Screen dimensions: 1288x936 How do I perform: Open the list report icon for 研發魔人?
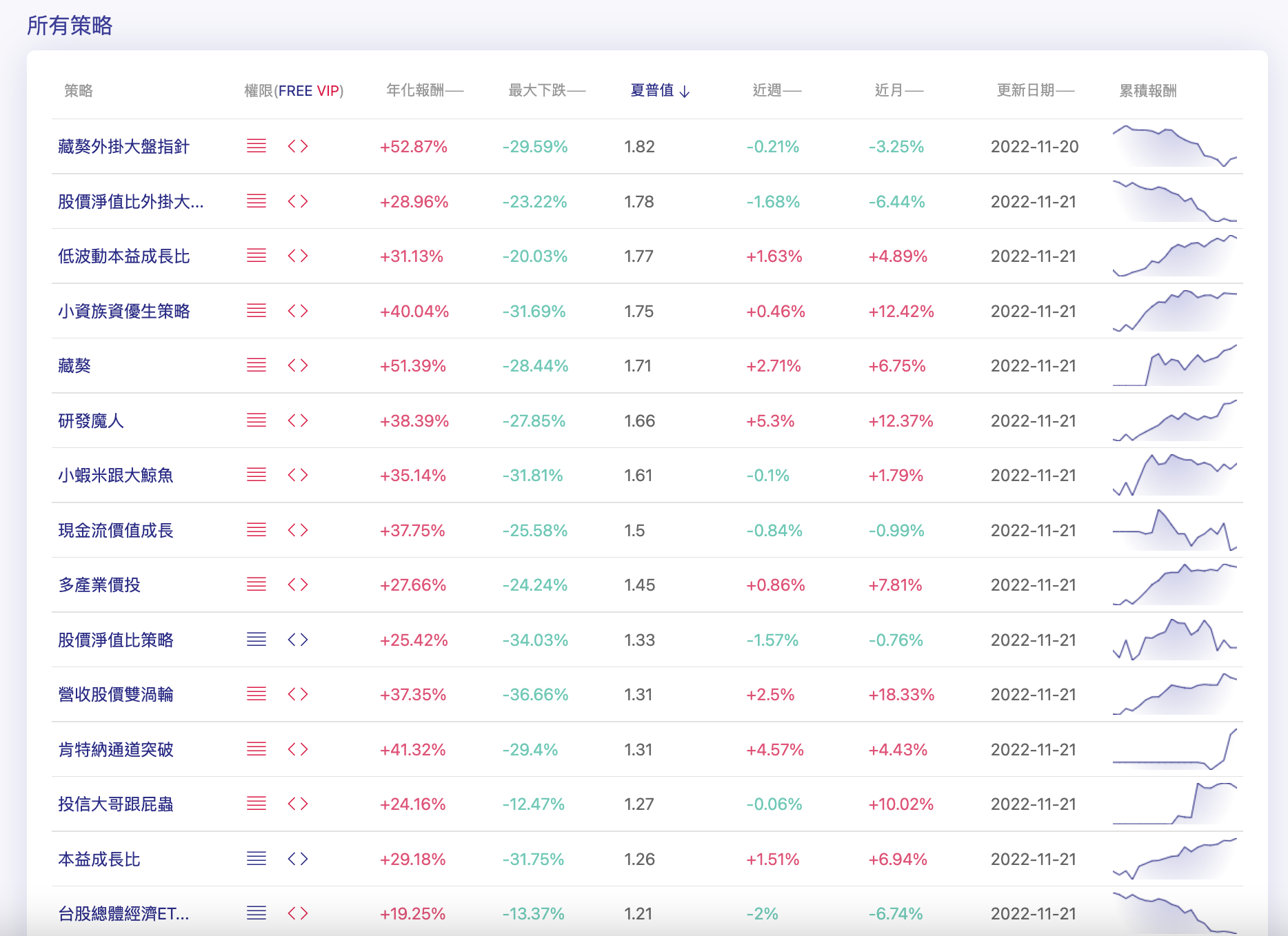click(x=256, y=420)
